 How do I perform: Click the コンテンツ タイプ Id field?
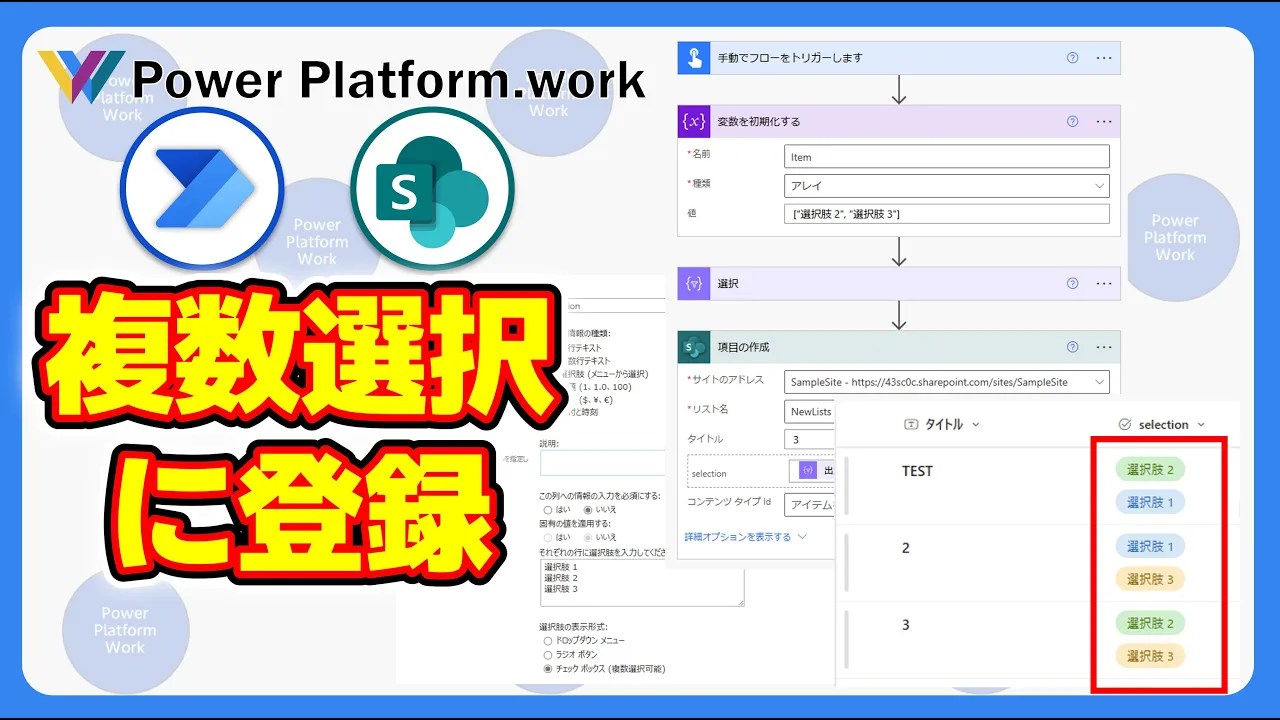click(x=809, y=504)
